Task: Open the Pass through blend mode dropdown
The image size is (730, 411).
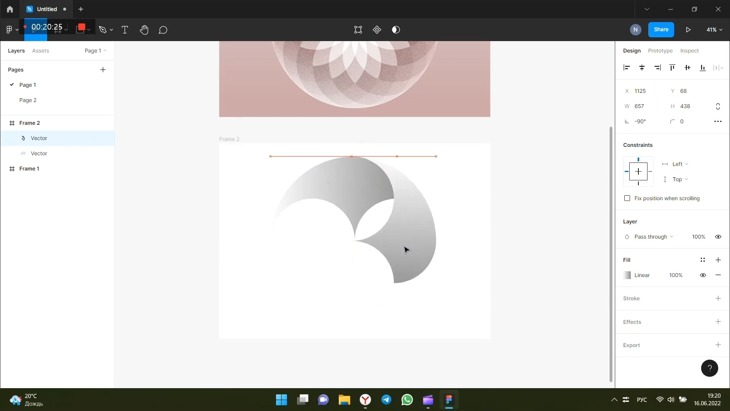Action: coord(654,237)
